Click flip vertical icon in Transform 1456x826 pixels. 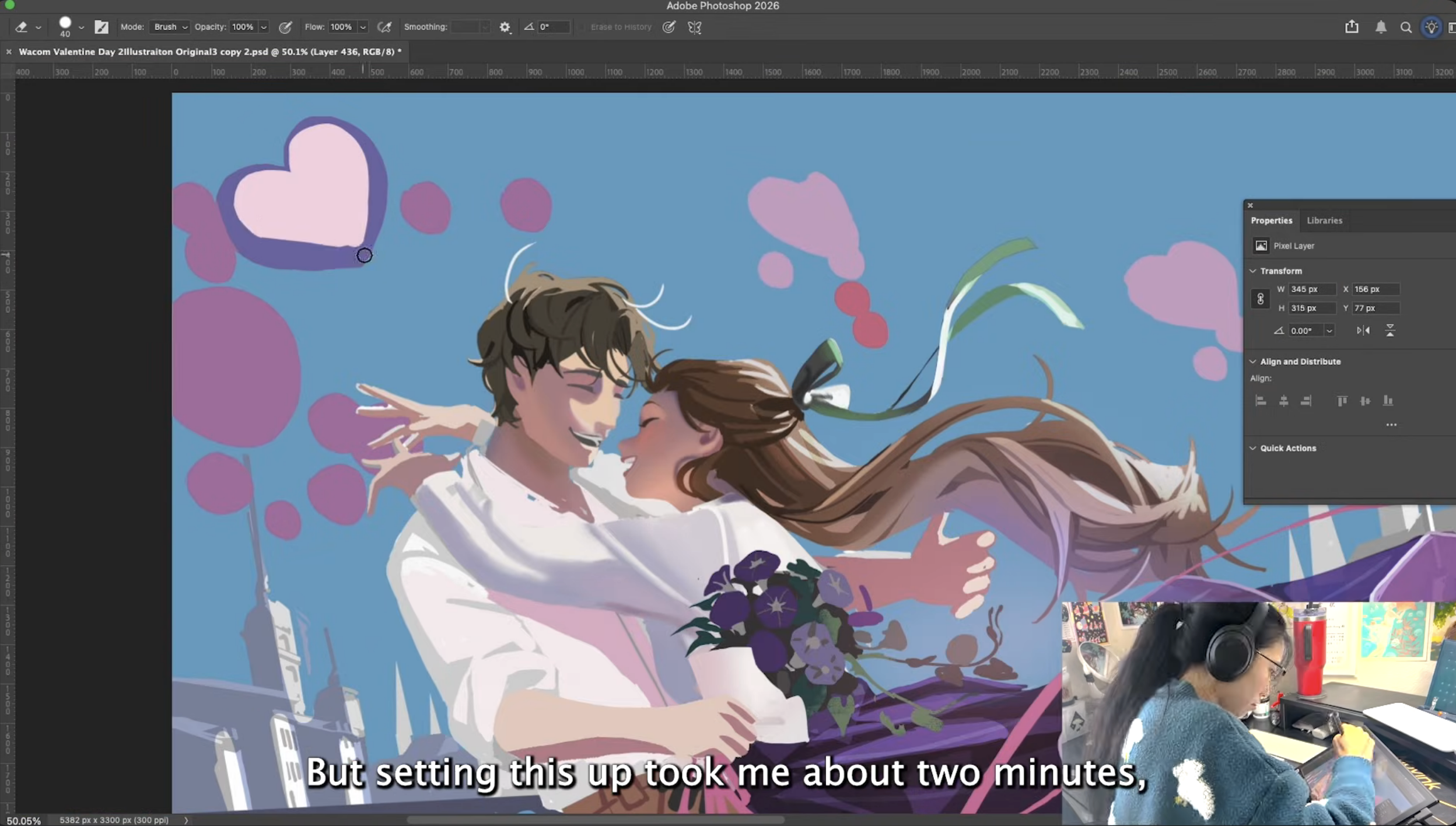pos(1390,331)
